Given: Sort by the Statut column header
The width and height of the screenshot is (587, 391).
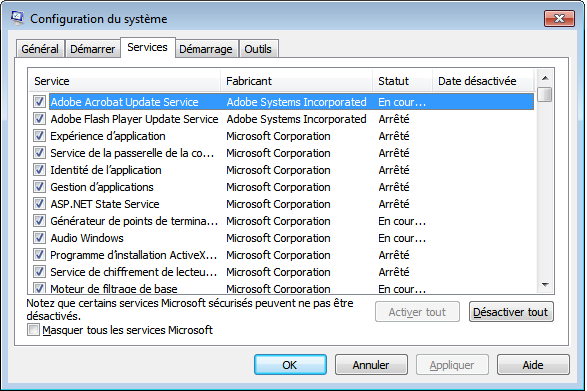Looking at the screenshot, I should [x=402, y=81].
